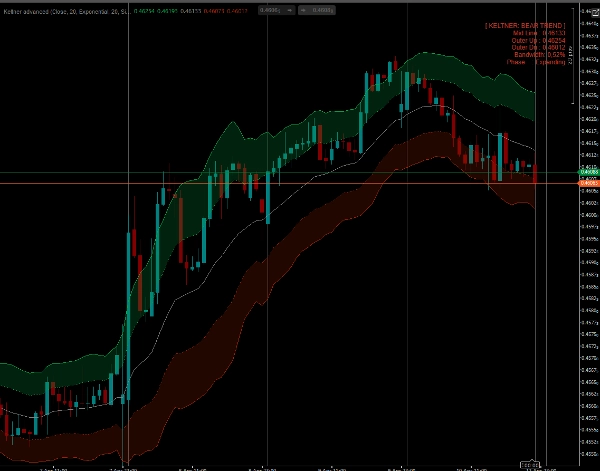Select the KELTNER: BEAR TREND panel heading
The width and height of the screenshot is (600, 471).
pos(525,24)
